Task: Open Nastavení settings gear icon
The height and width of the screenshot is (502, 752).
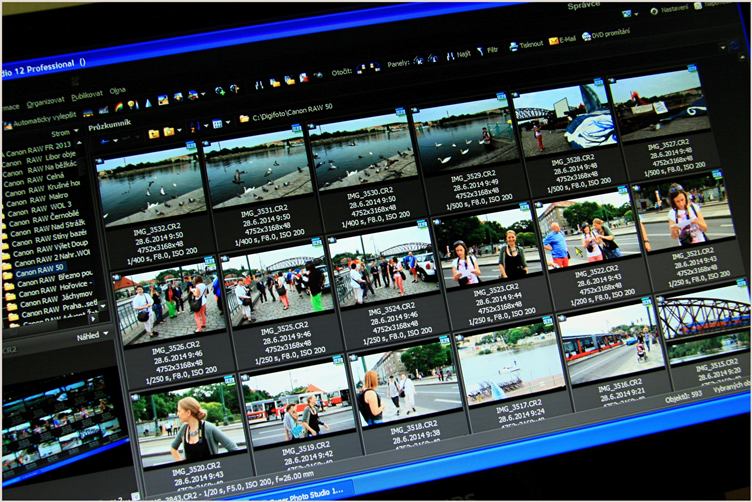Action: (x=654, y=11)
